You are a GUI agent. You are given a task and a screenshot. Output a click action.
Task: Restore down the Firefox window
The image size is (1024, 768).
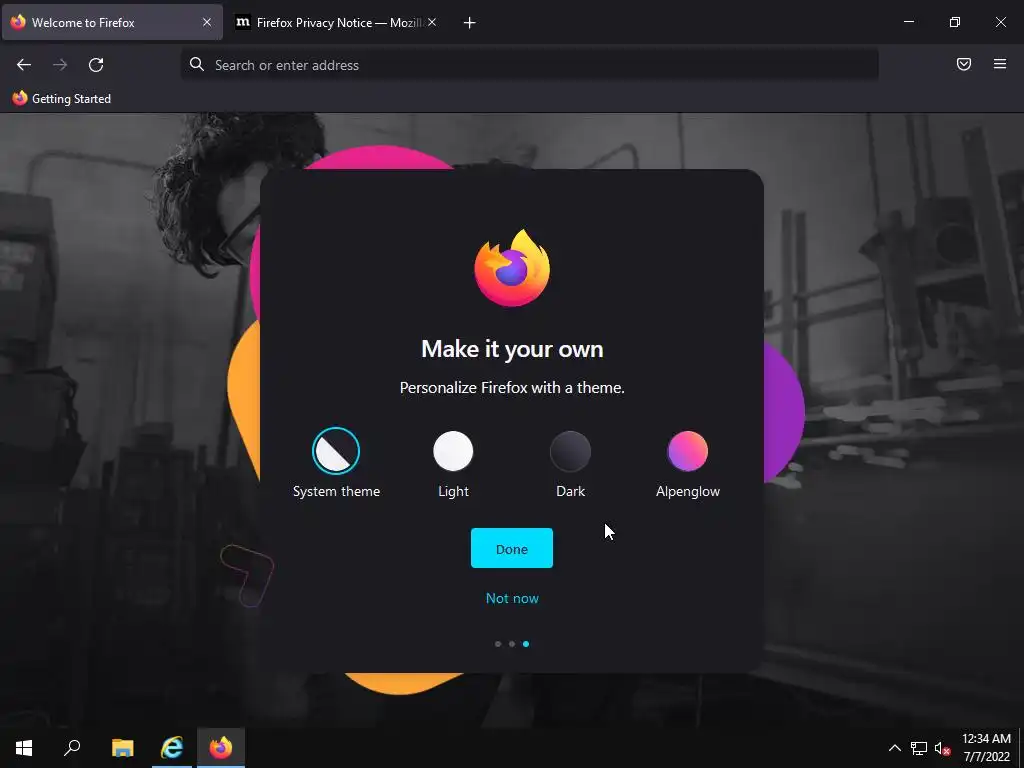(955, 22)
